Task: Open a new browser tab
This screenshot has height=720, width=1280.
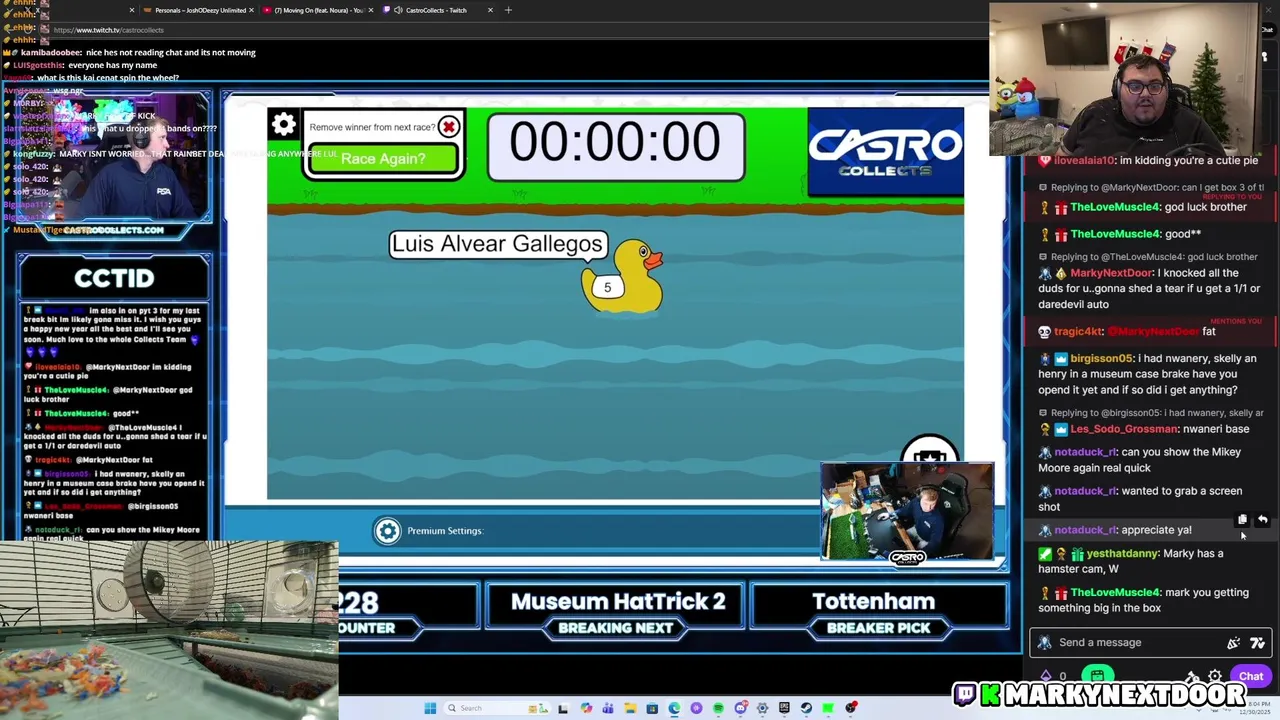Action: (508, 10)
